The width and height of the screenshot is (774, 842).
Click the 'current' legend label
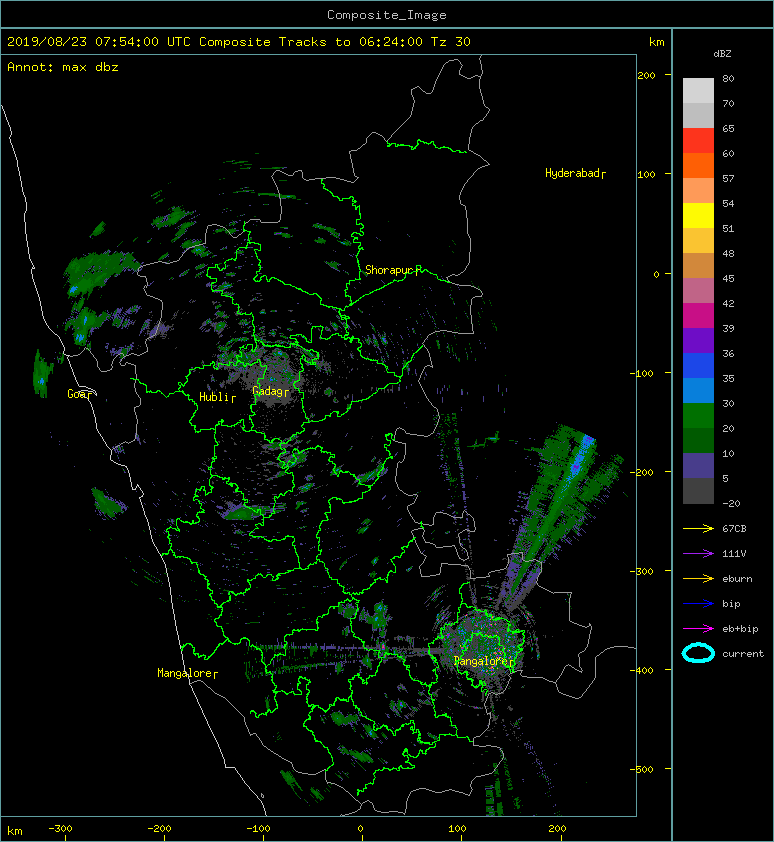pyautogui.click(x=743, y=654)
